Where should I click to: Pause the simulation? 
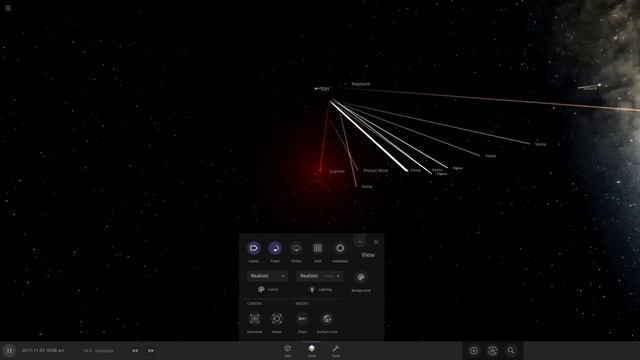[x=9, y=350]
